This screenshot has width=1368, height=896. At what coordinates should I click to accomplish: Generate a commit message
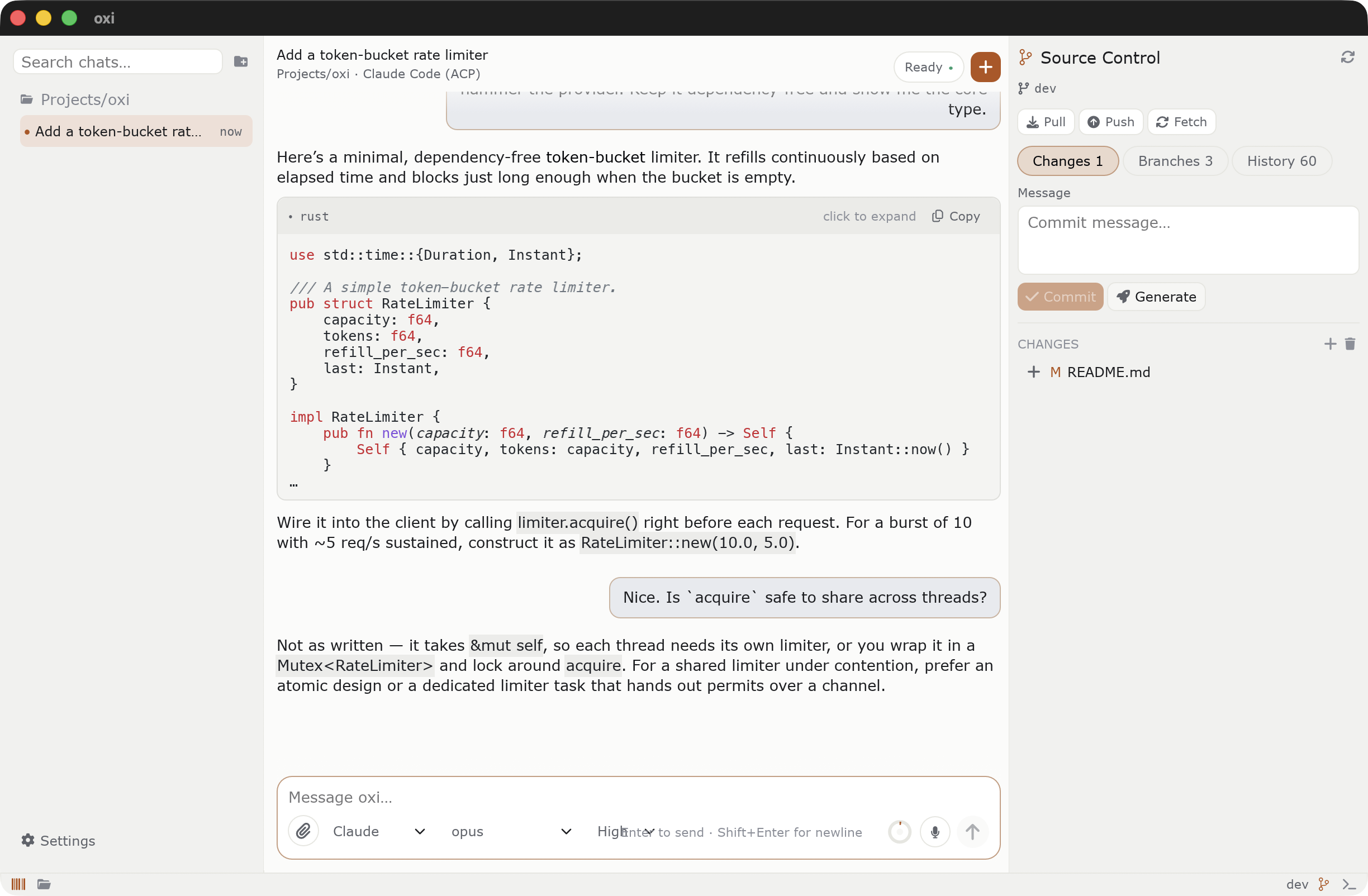[x=1156, y=297]
